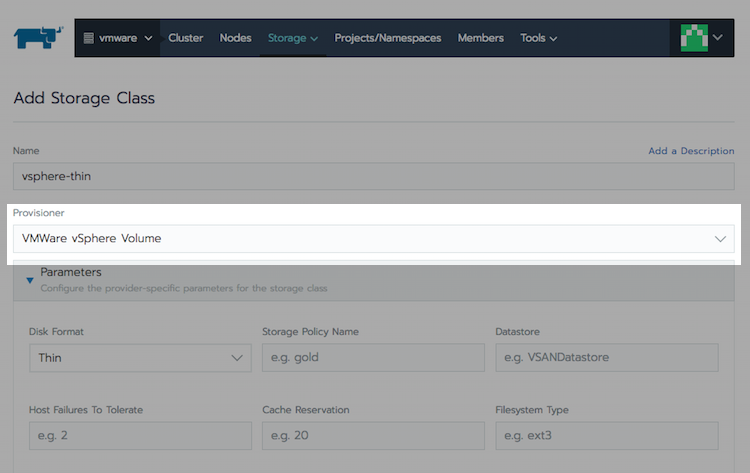750x473 pixels.
Task: Open the Disk Format Thin dropdown
Action: pos(140,358)
